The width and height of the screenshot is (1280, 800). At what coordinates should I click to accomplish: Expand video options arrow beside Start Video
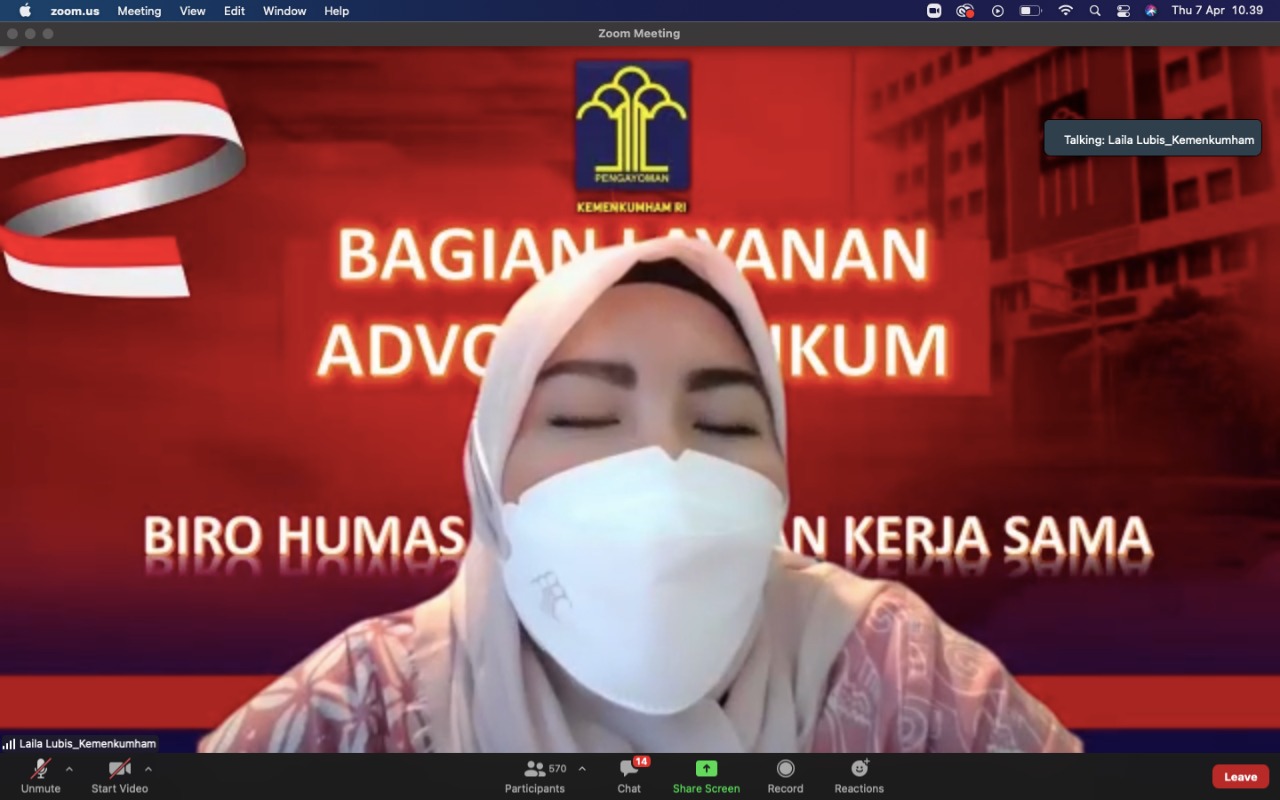click(148, 769)
